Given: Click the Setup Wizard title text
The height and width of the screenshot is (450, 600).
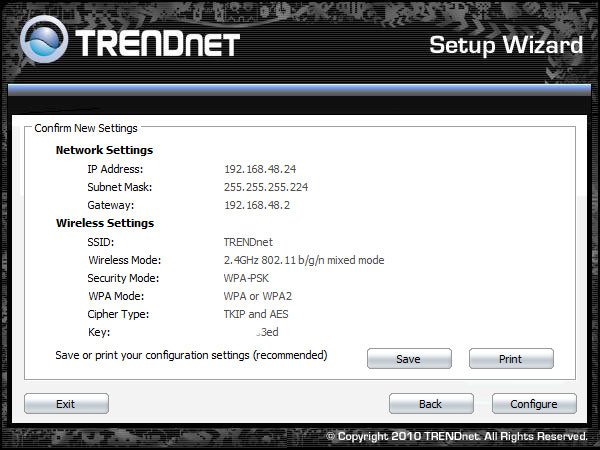Looking at the screenshot, I should pyautogui.click(x=505, y=45).
